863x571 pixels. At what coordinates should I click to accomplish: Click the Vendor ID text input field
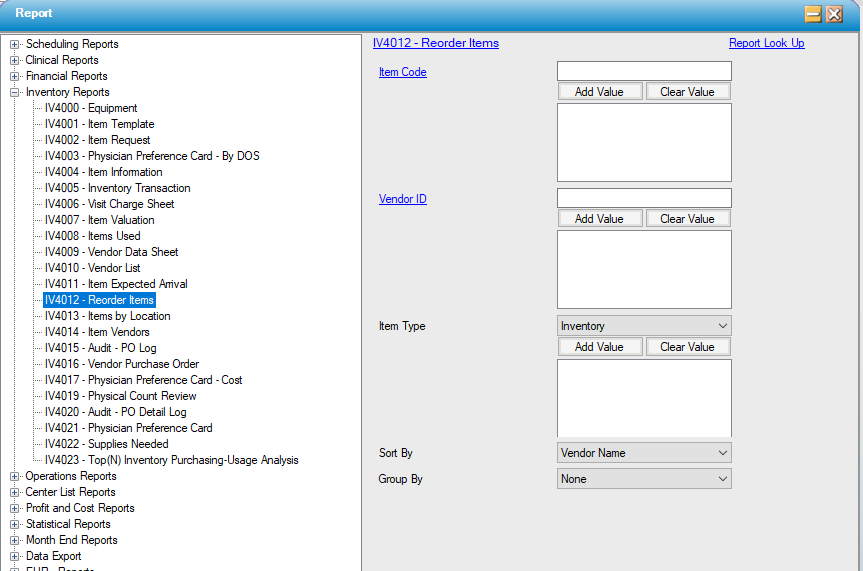point(643,198)
